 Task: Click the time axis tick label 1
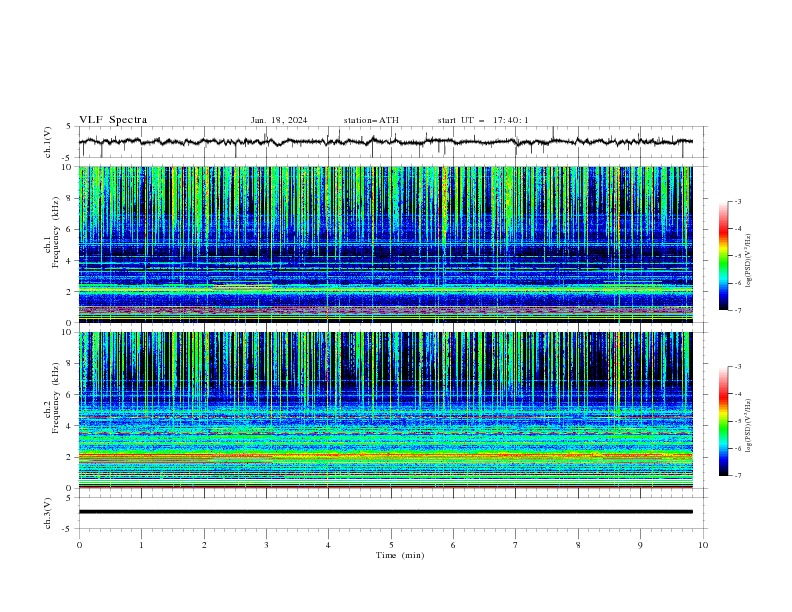click(141, 545)
